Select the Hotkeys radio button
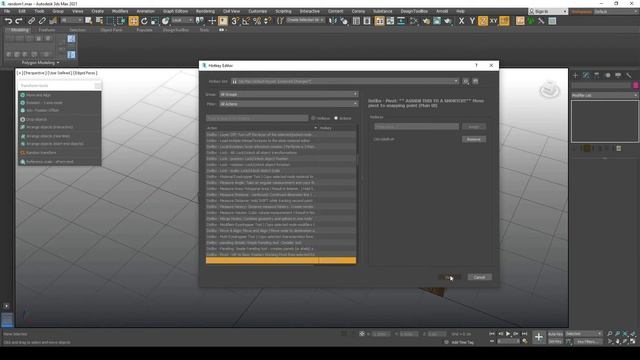The image size is (640, 360). click(x=313, y=118)
